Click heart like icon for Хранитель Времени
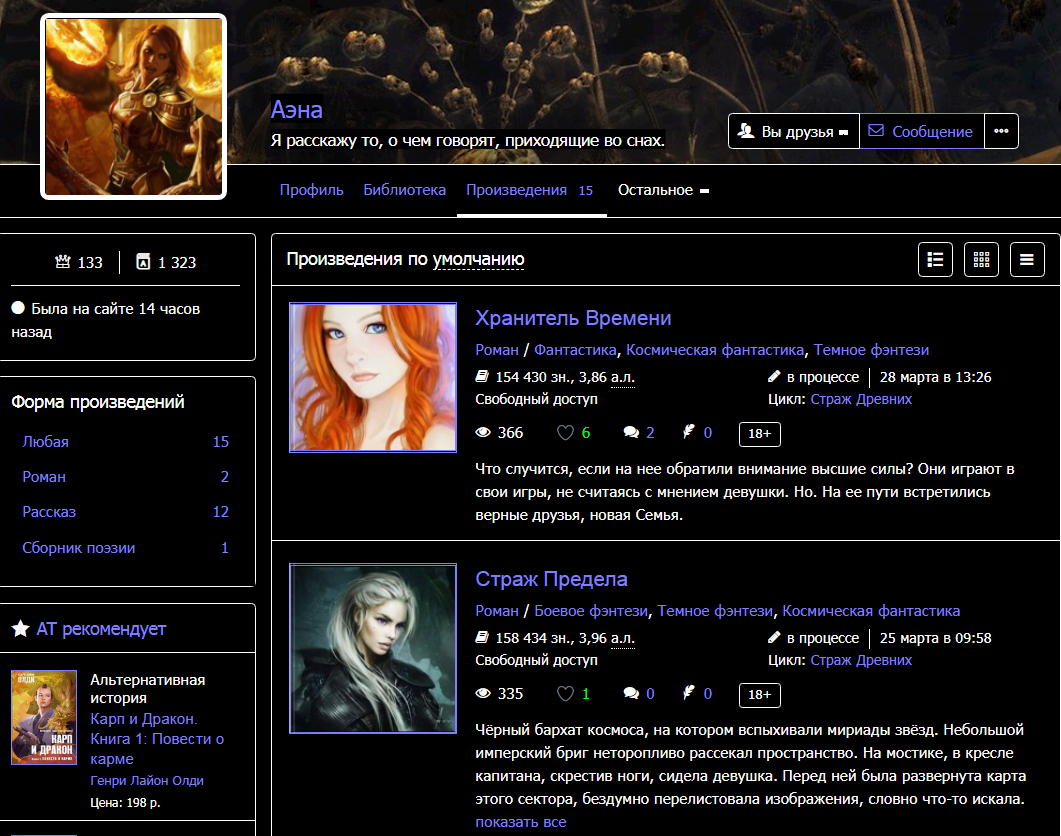 click(x=566, y=433)
